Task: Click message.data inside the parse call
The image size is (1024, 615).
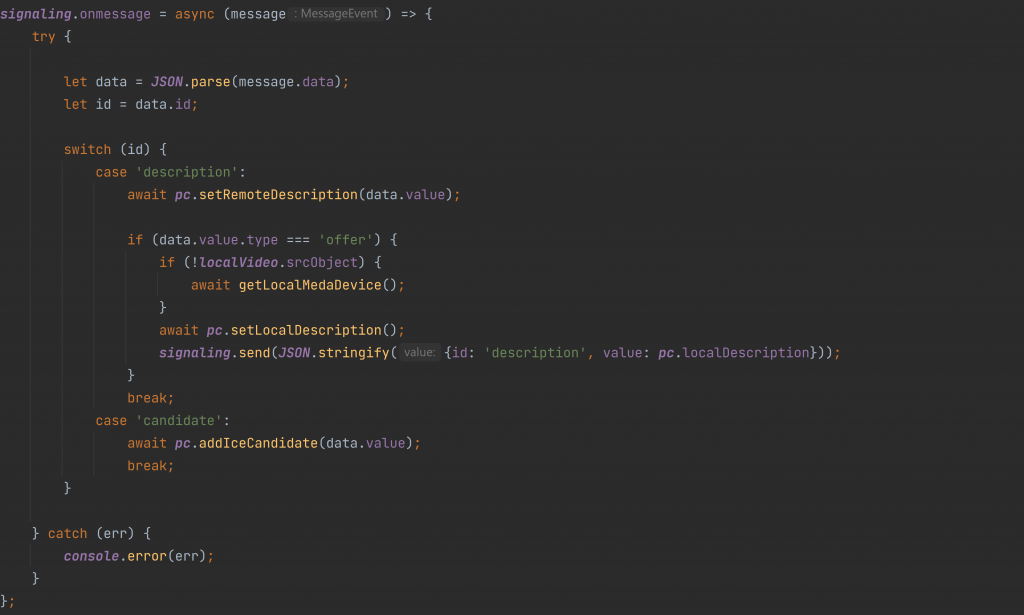Action: pyautogui.click(x=286, y=82)
